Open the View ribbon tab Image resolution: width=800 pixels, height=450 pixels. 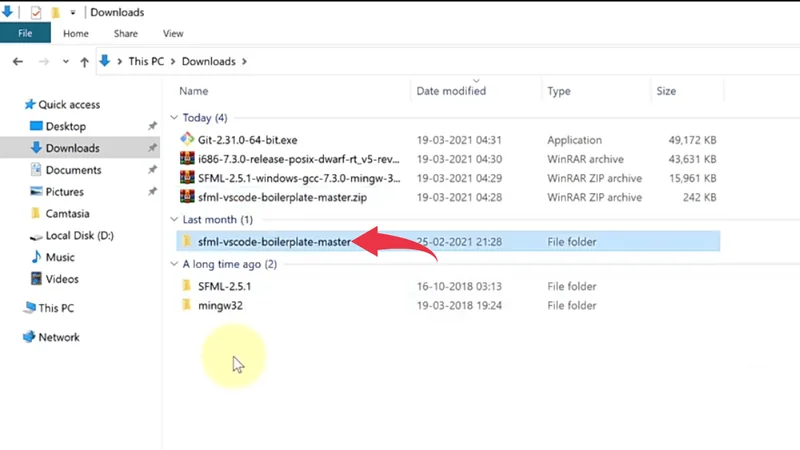click(x=175, y=33)
